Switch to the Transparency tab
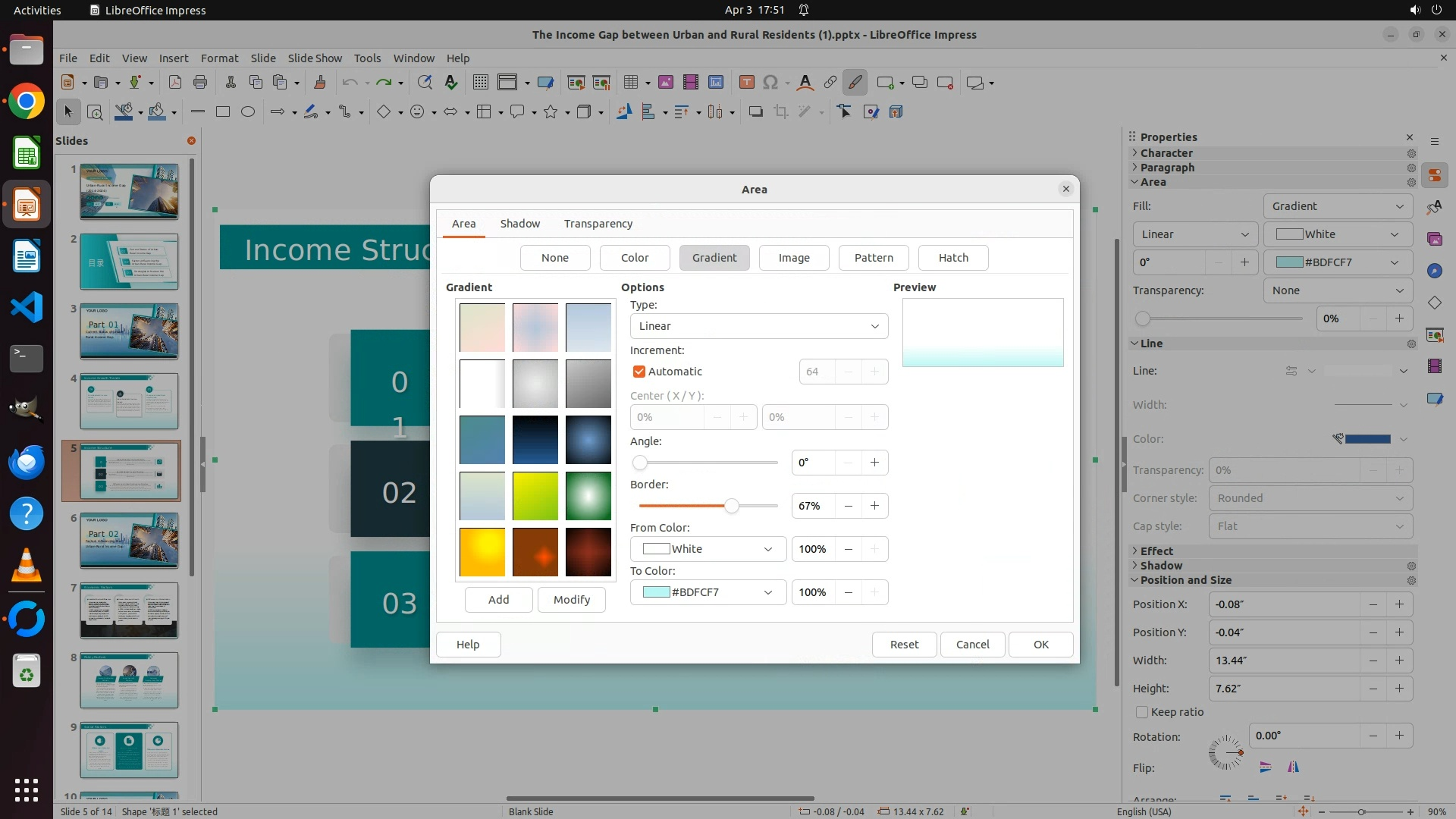The height and width of the screenshot is (819, 1456). click(x=598, y=224)
